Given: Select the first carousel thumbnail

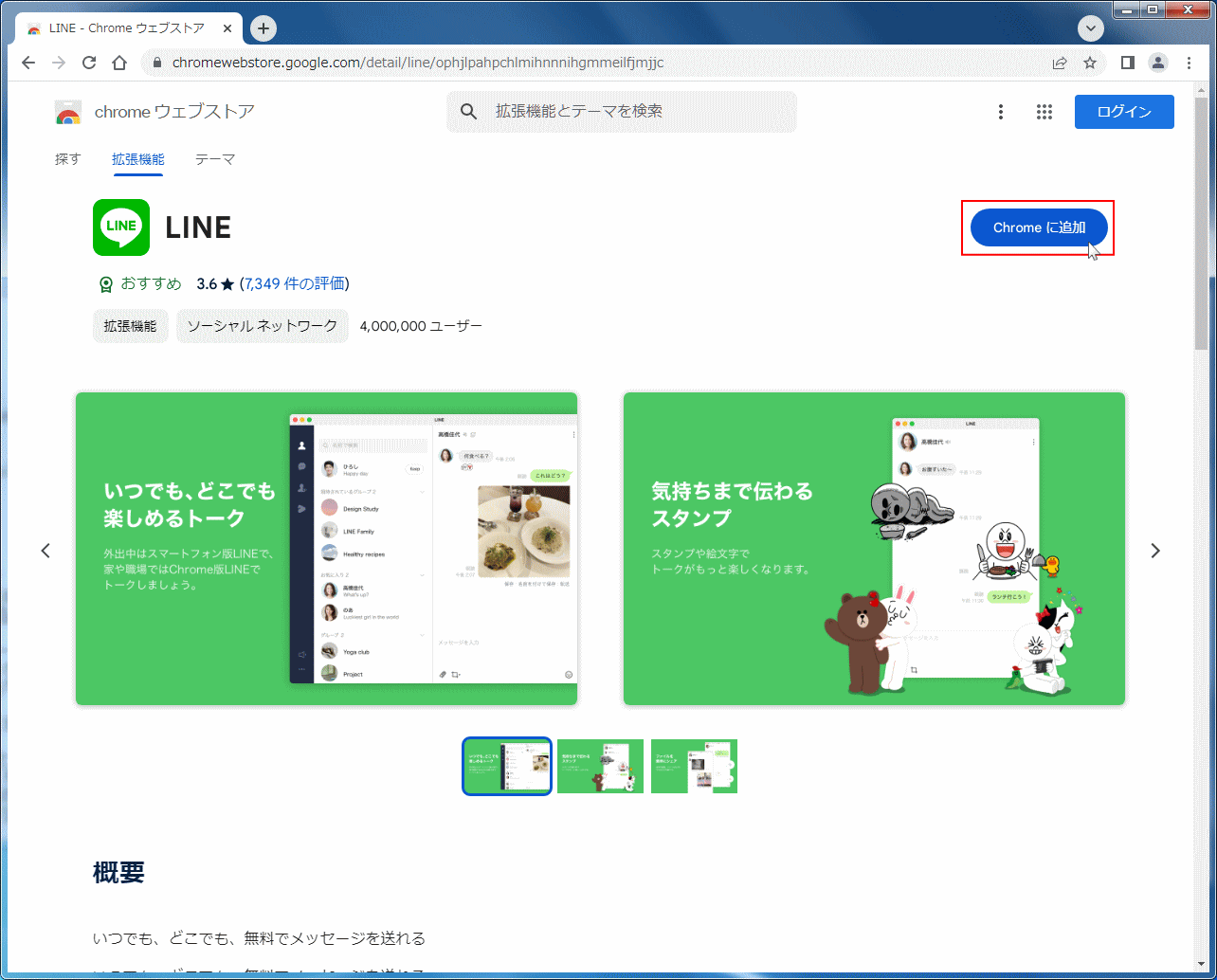Looking at the screenshot, I should pos(507,766).
